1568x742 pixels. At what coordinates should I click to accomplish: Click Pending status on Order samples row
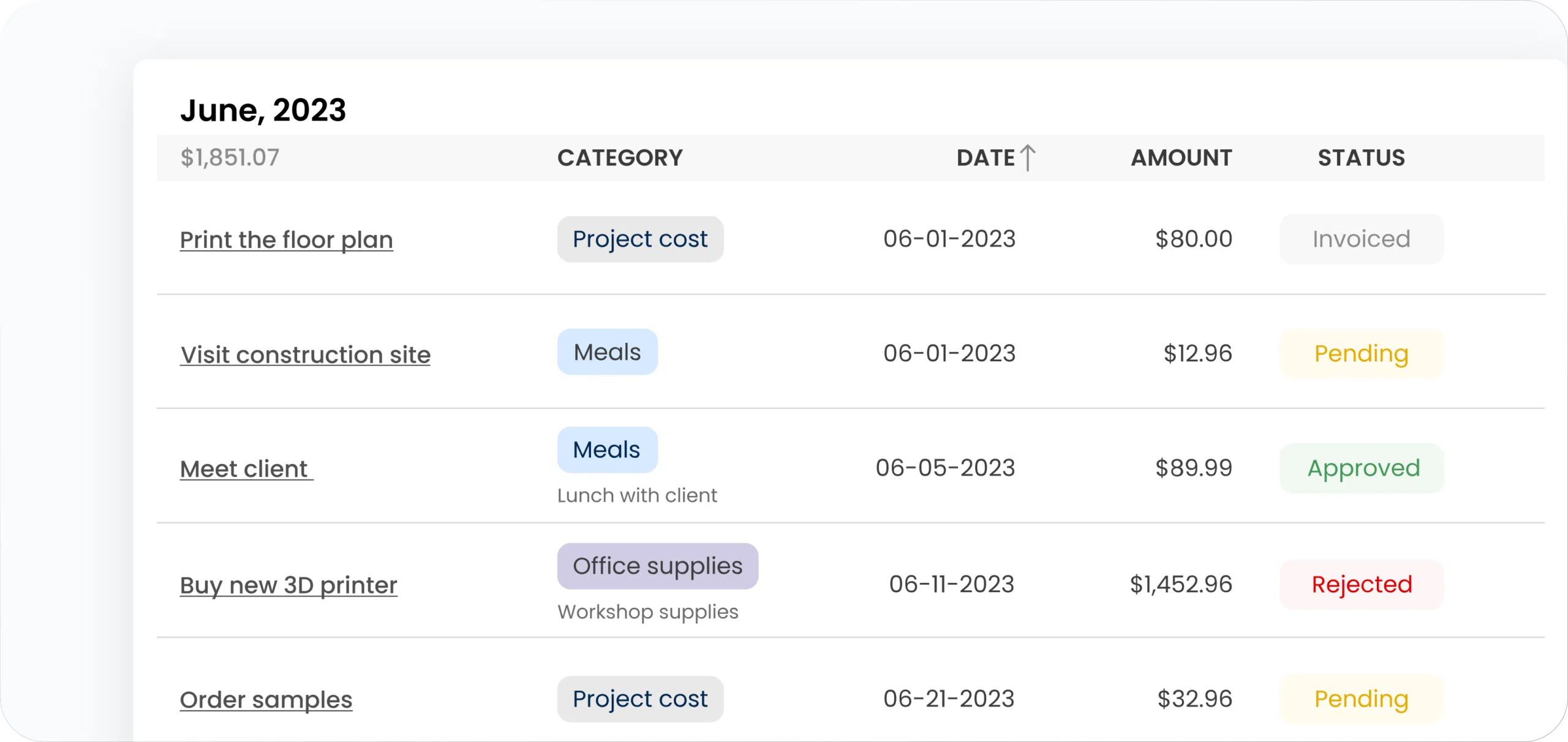pyautogui.click(x=1362, y=699)
